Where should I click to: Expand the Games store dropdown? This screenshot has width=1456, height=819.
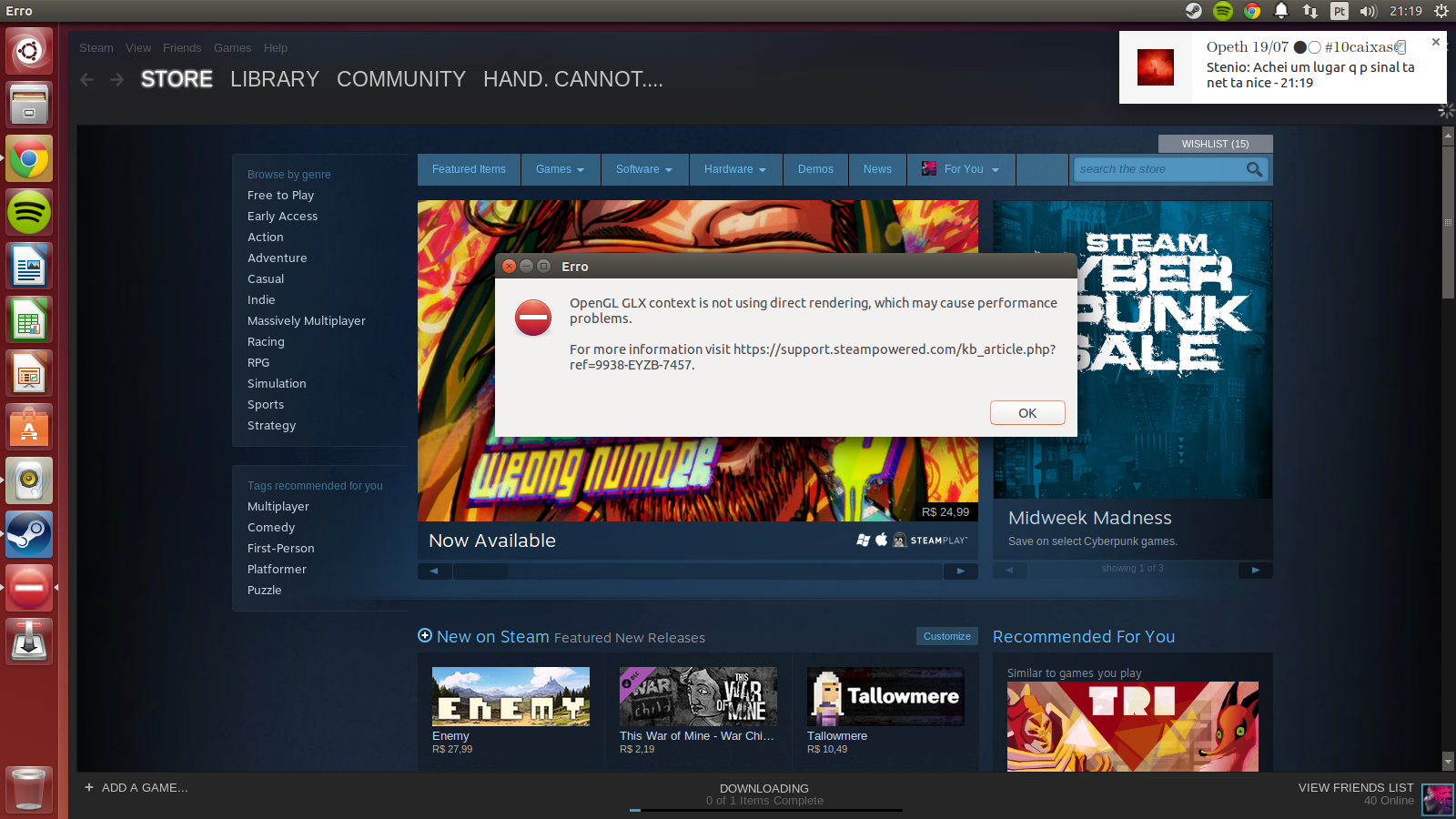coord(561,169)
